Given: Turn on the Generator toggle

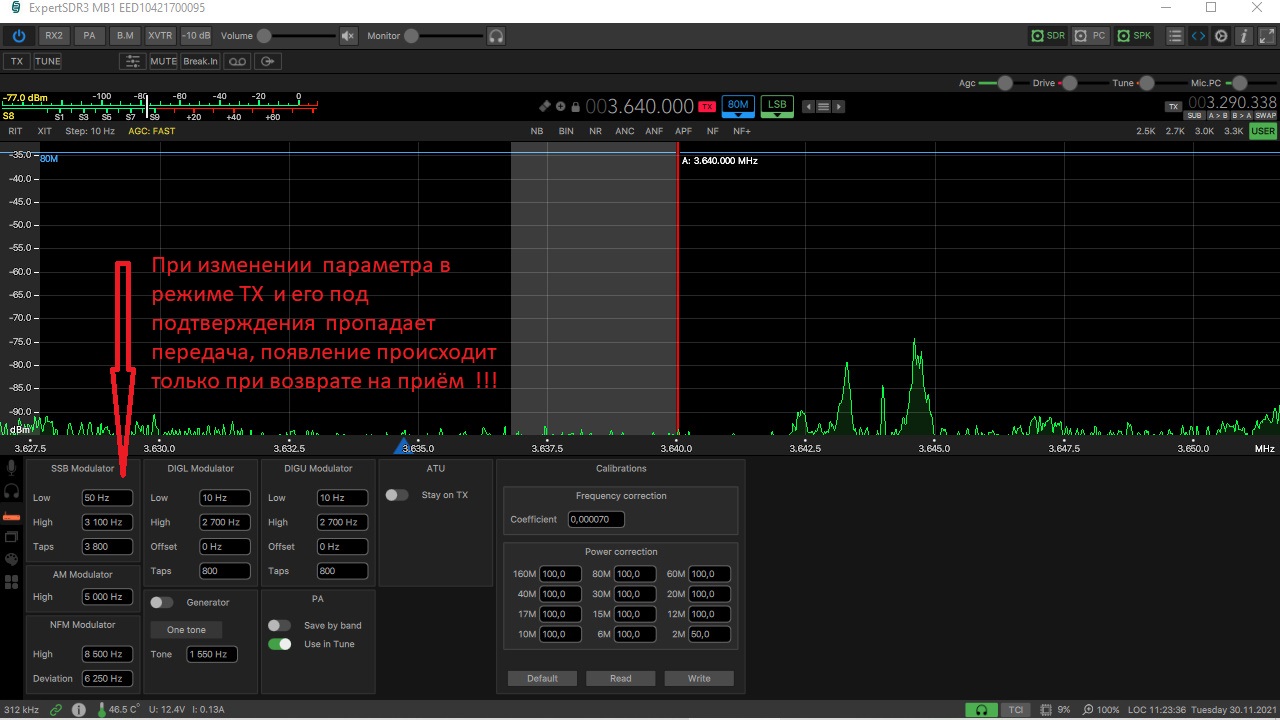Looking at the screenshot, I should pyautogui.click(x=161, y=602).
